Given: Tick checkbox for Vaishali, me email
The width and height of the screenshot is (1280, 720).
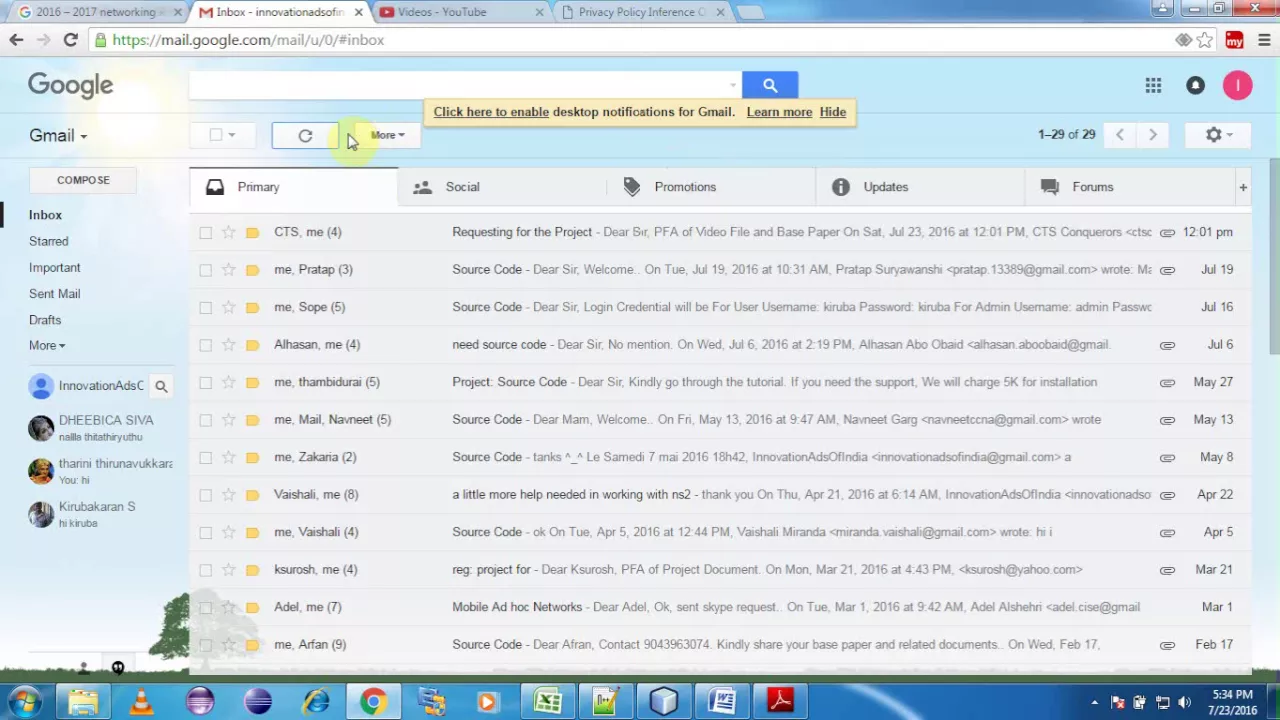Looking at the screenshot, I should [x=205, y=495].
